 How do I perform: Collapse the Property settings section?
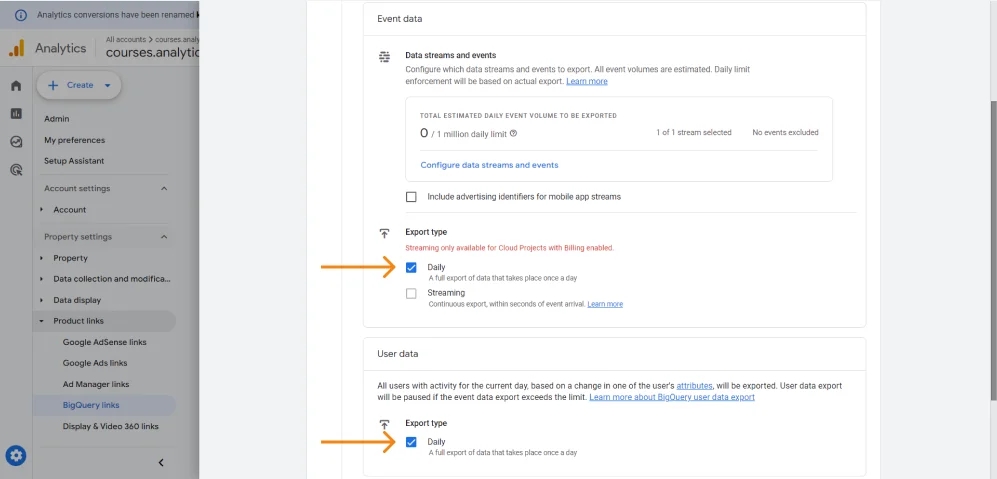(x=164, y=237)
